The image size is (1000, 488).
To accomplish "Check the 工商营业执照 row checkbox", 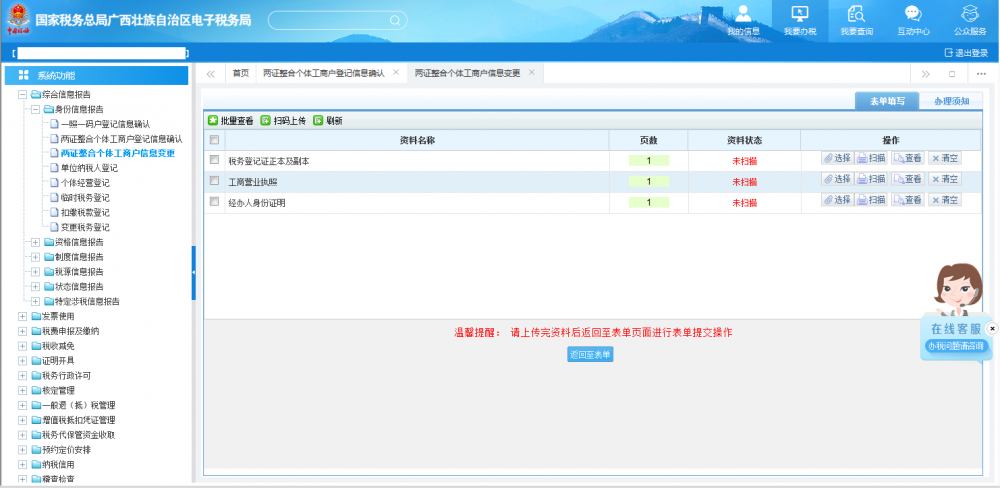I will tap(214, 181).
